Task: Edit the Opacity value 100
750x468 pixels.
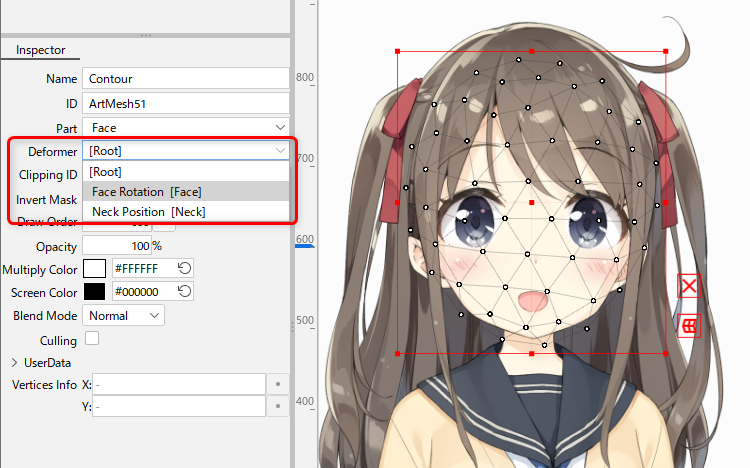Action: (x=117, y=246)
